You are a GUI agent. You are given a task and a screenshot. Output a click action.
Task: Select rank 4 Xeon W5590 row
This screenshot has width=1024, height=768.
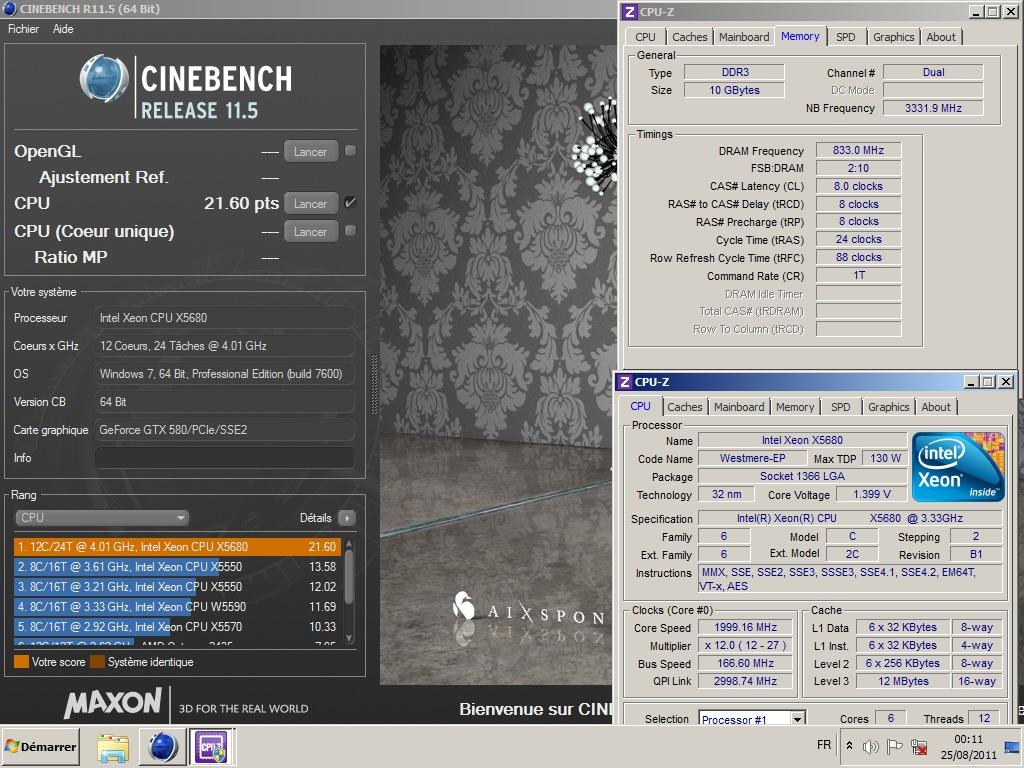(x=177, y=607)
